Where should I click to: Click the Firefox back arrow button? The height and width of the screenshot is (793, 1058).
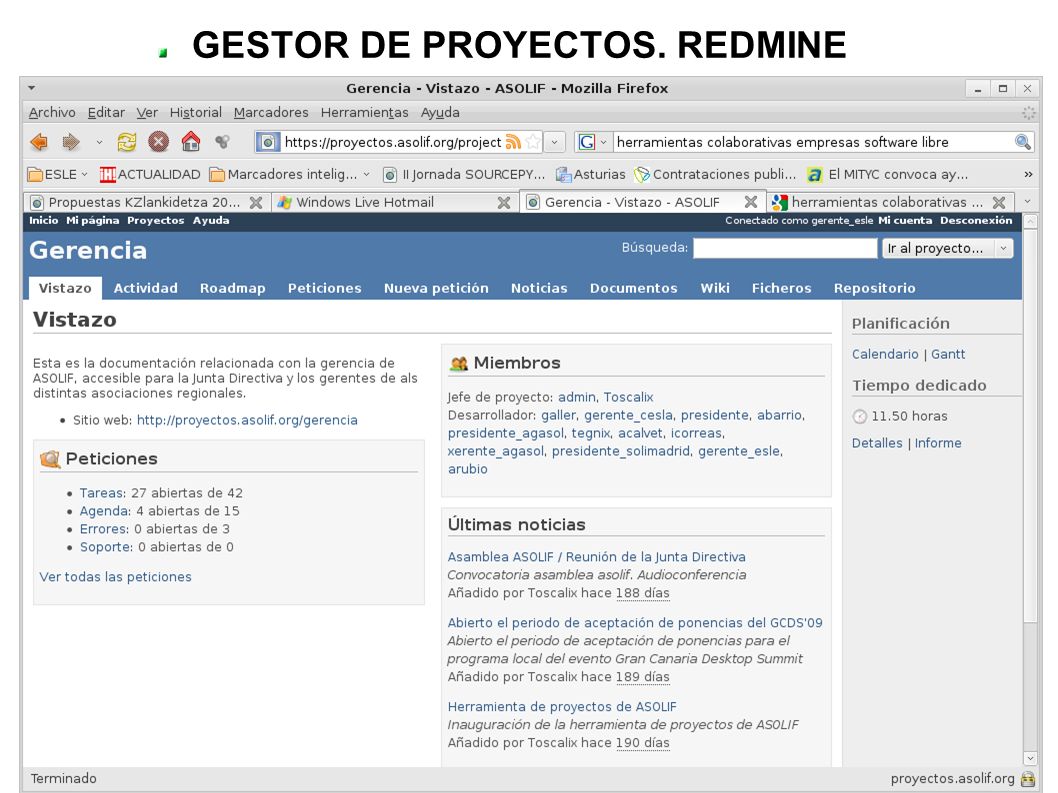40,142
